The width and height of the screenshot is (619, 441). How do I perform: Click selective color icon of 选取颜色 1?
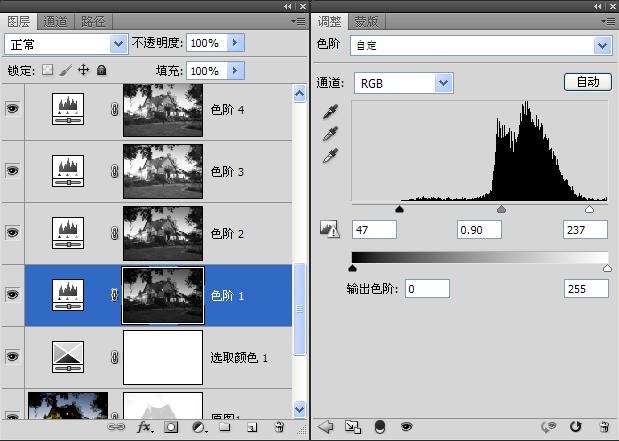point(68,357)
